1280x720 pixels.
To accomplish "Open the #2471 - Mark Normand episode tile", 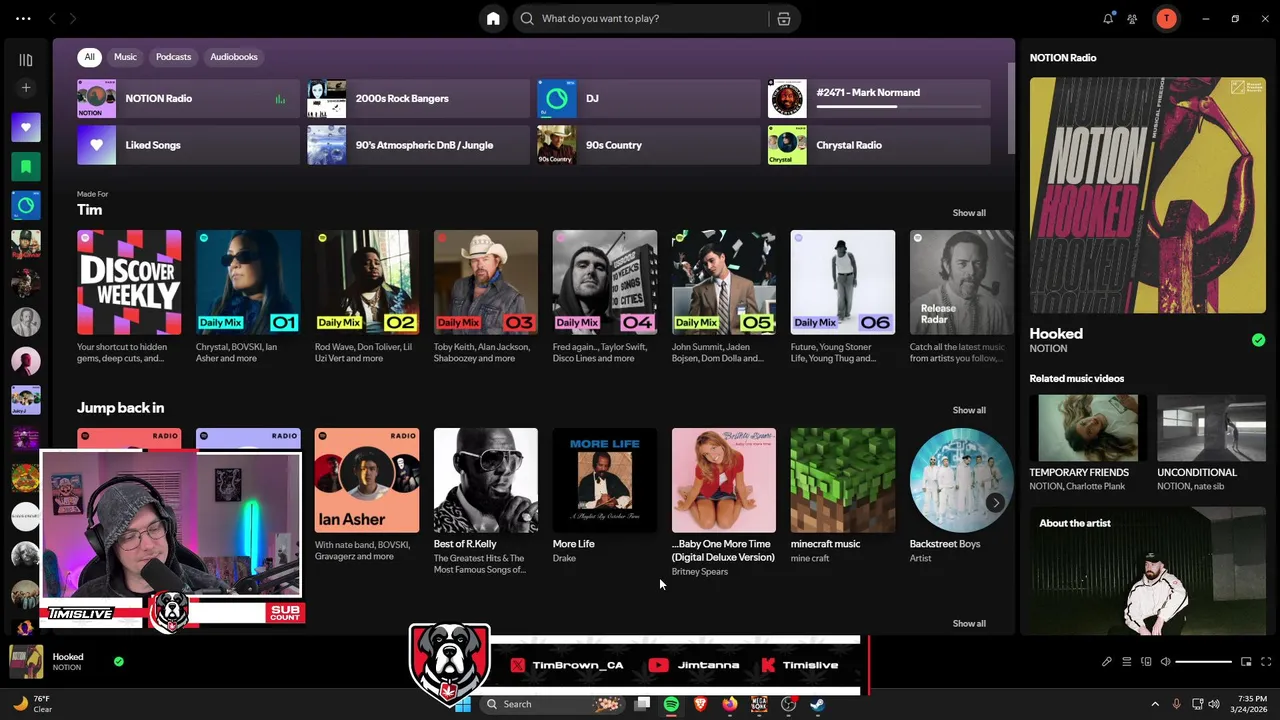I will pos(879,99).
